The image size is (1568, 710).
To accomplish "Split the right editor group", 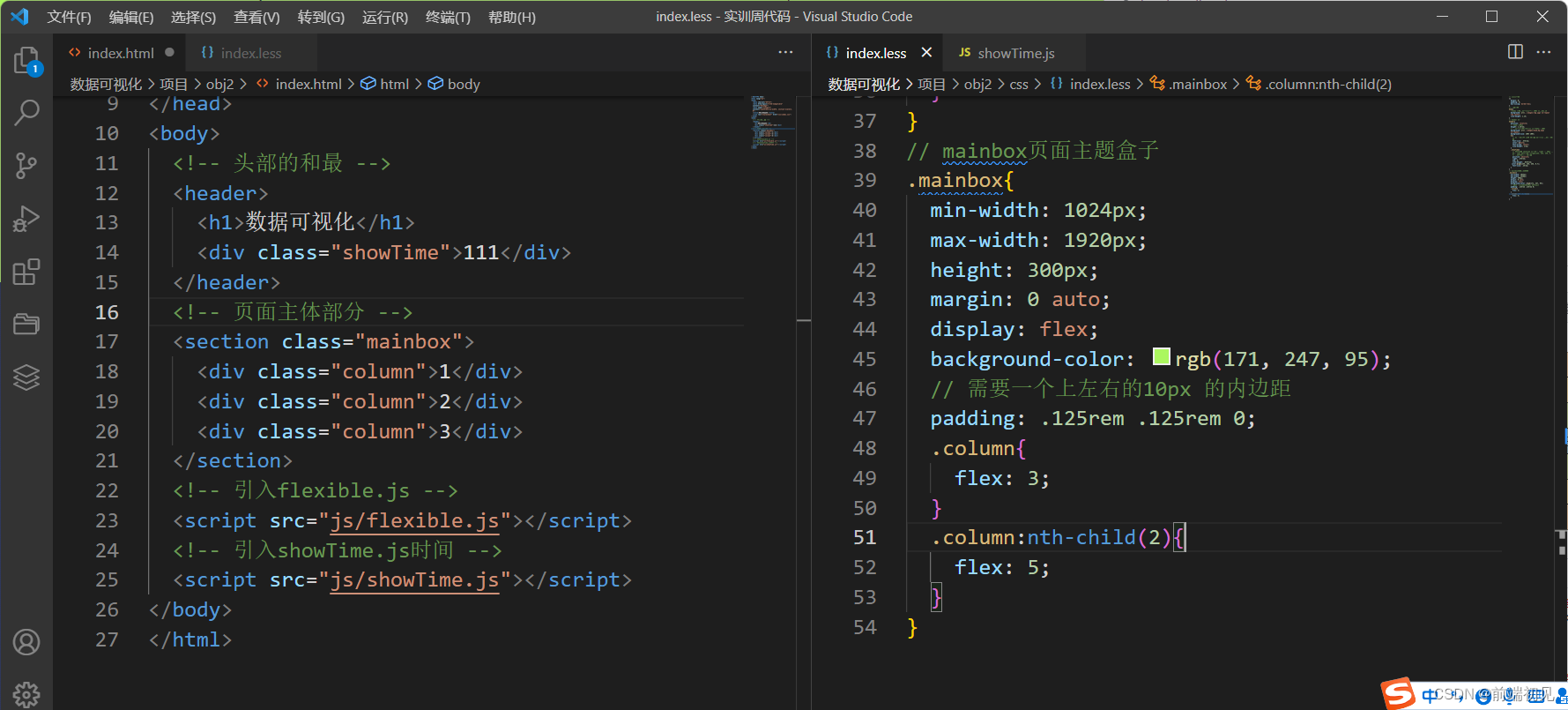I will (1515, 52).
